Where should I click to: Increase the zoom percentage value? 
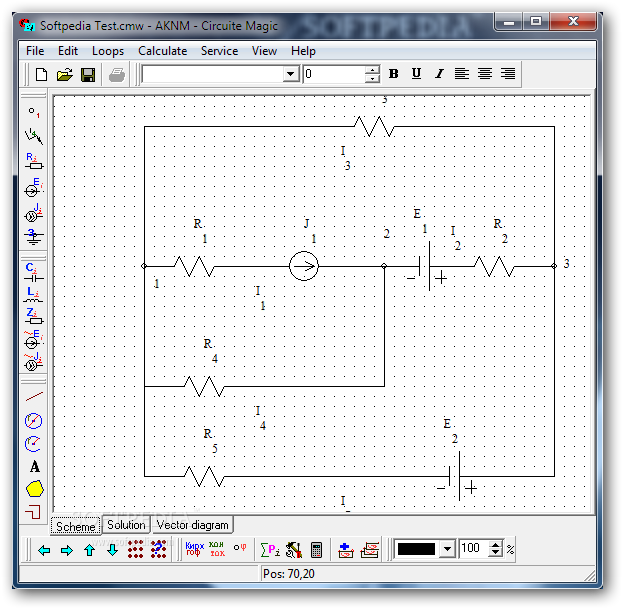coord(495,545)
